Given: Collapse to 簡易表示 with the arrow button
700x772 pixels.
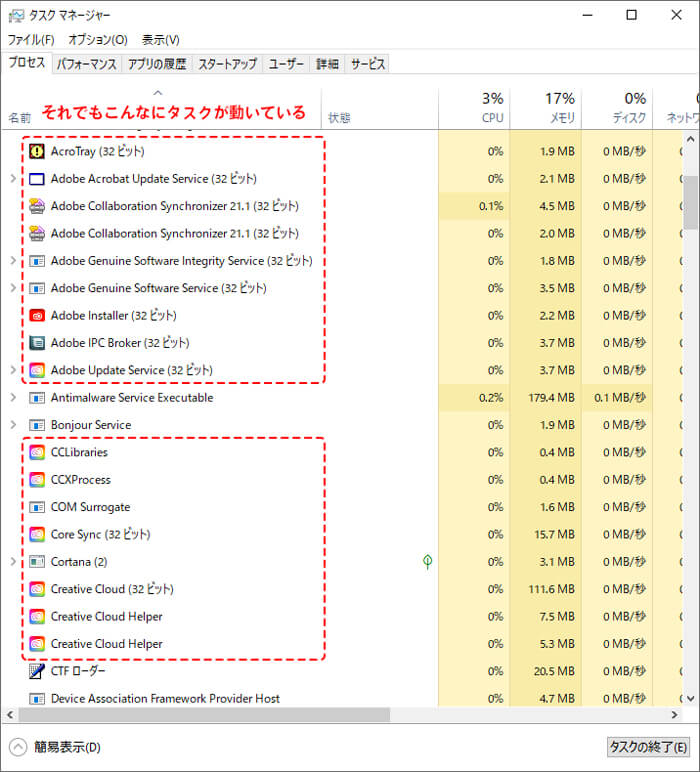Looking at the screenshot, I should point(18,747).
